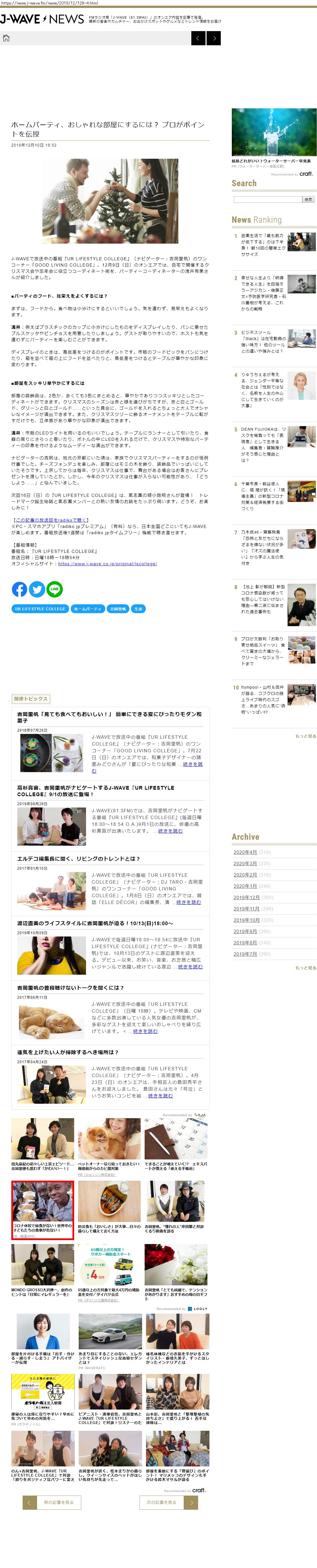This screenshot has width=317, height=1568.
Task: Click もっと見る under Archive
Action: [x=306, y=967]
